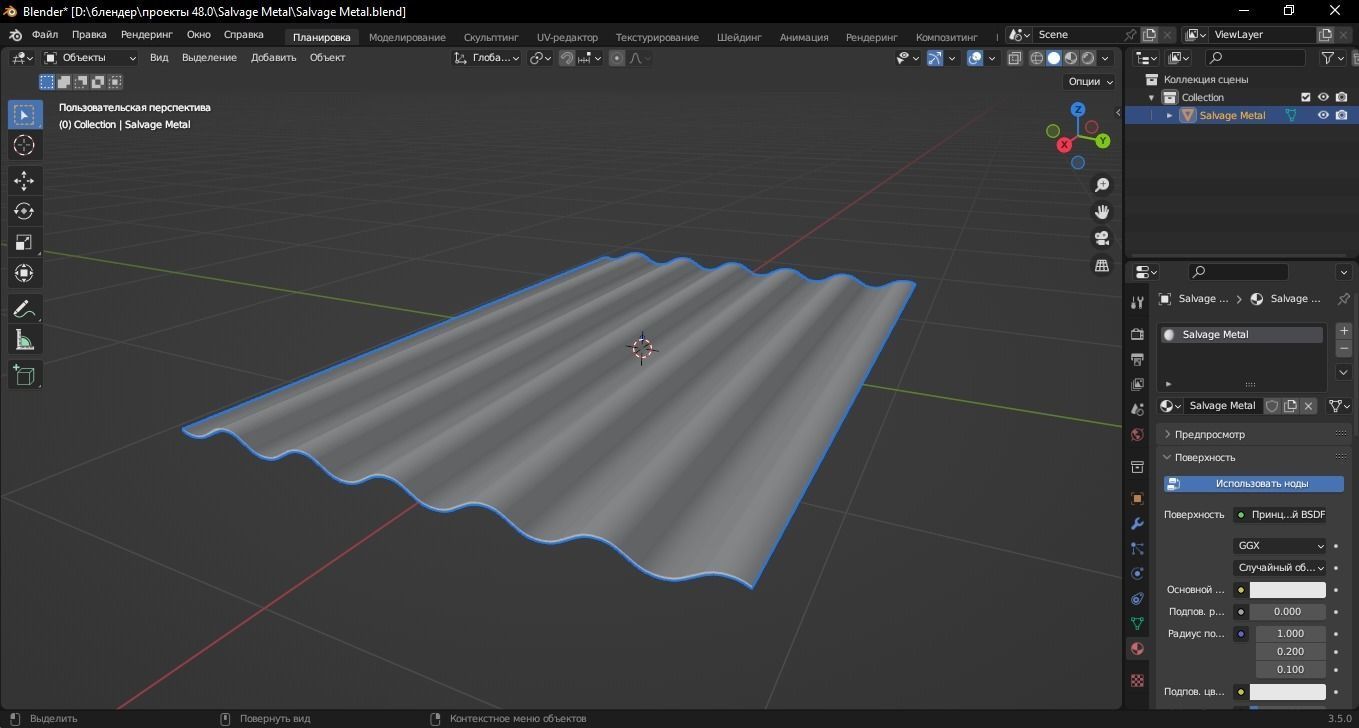
Task: Open the Edit (Правка) menu
Action: 89,35
